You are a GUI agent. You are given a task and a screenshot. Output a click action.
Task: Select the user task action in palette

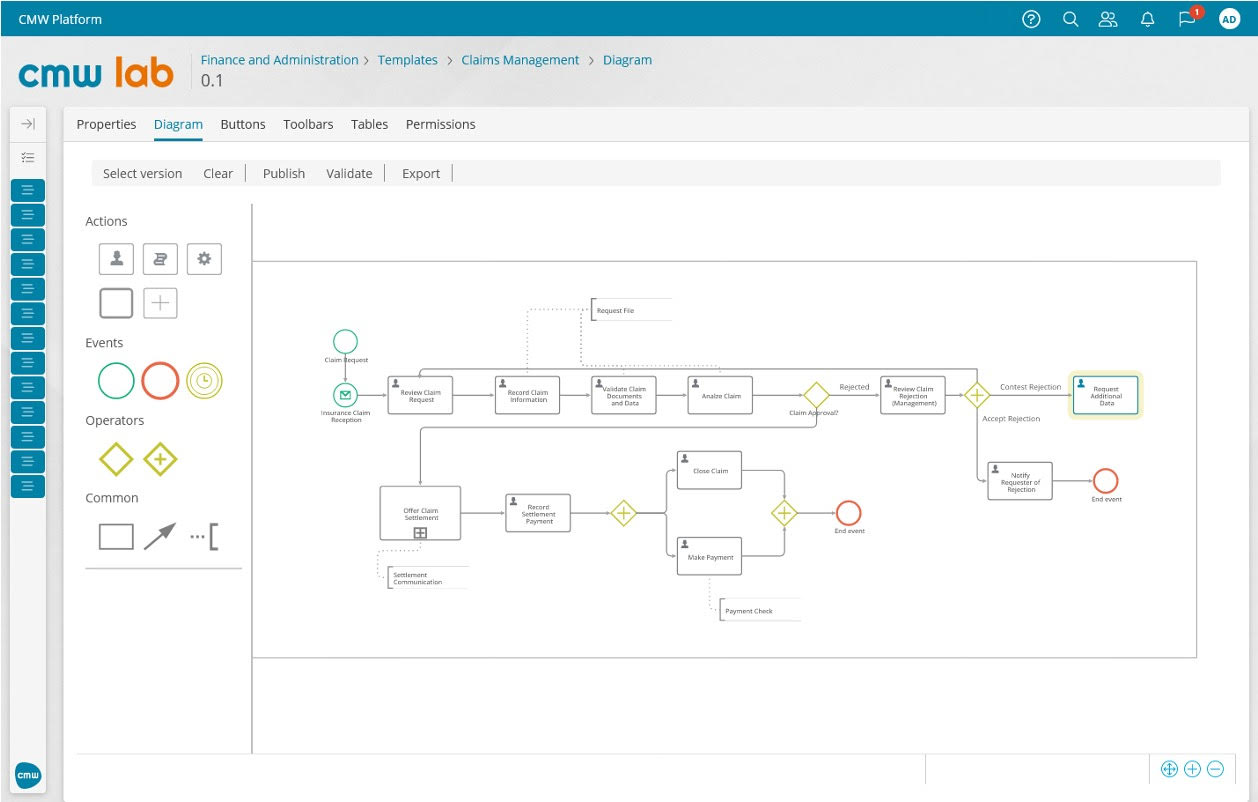pyautogui.click(x=116, y=259)
